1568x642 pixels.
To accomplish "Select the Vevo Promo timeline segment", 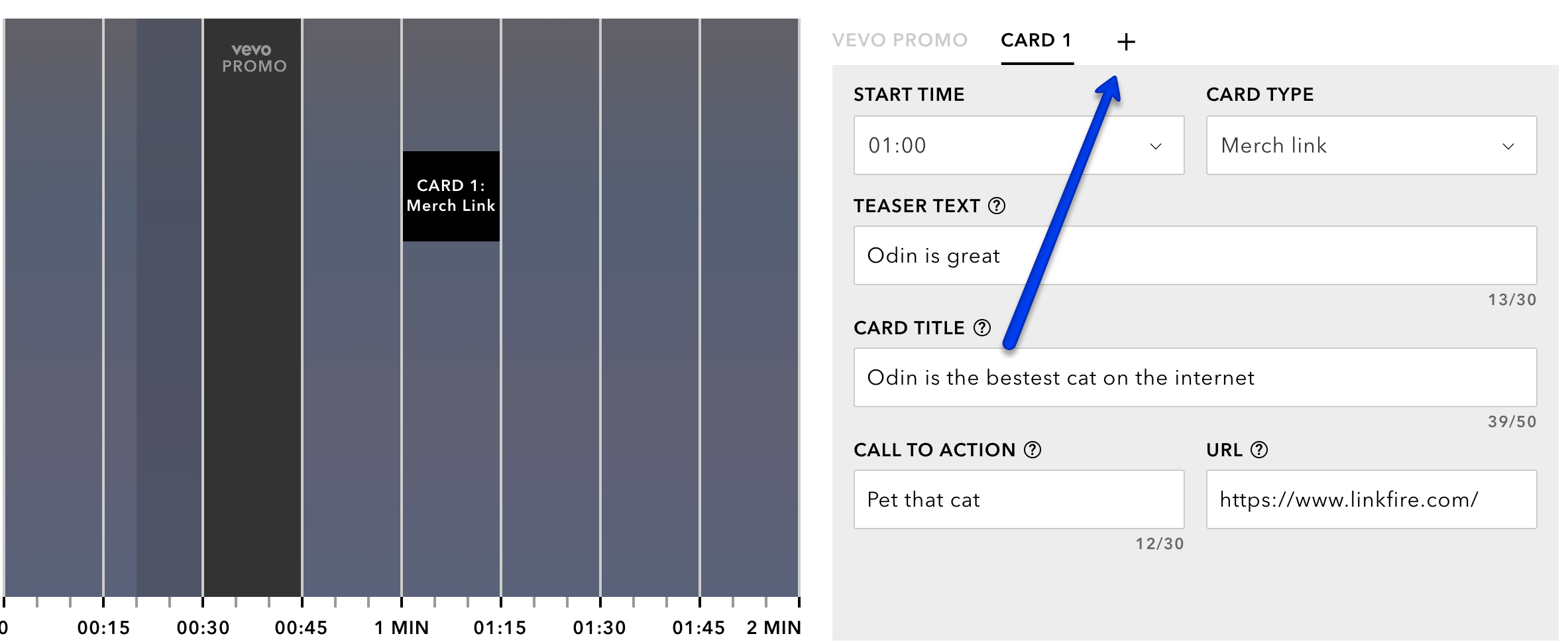I will (x=252, y=308).
